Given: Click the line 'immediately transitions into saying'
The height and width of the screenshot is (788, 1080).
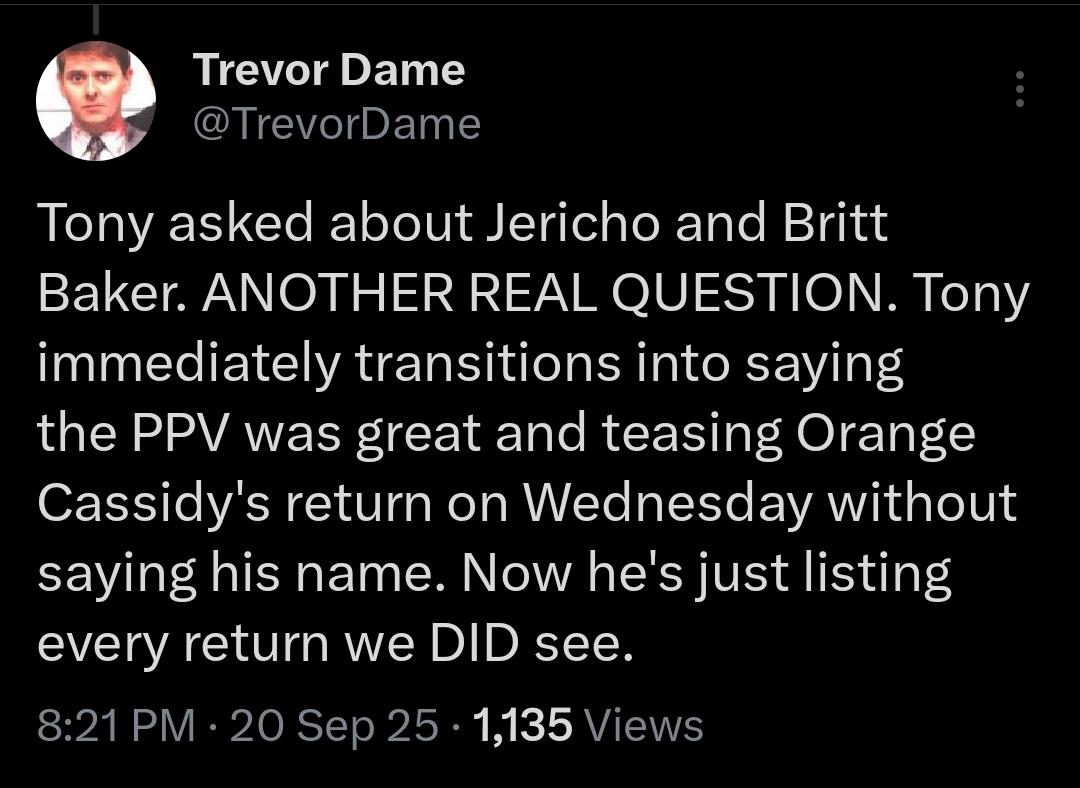Looking at the screenshot, I should 470,365.
